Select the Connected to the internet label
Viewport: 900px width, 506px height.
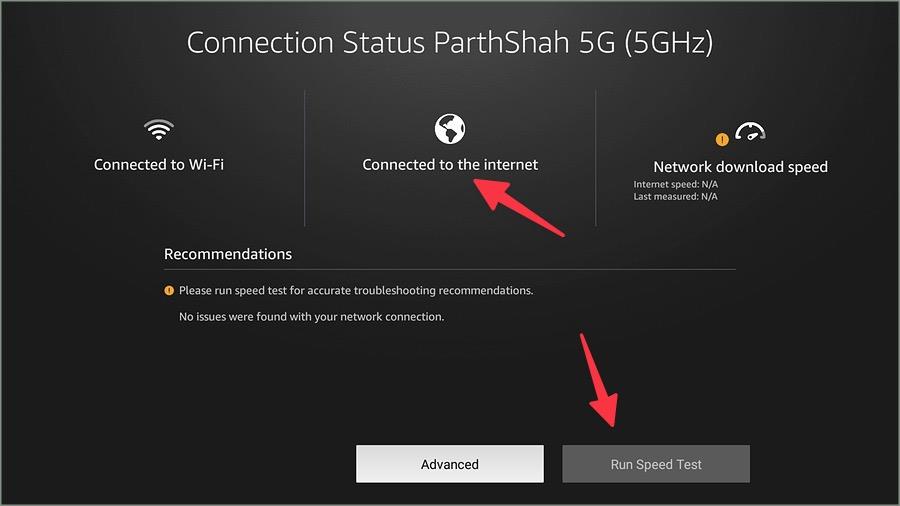click(x=450, y=165)
